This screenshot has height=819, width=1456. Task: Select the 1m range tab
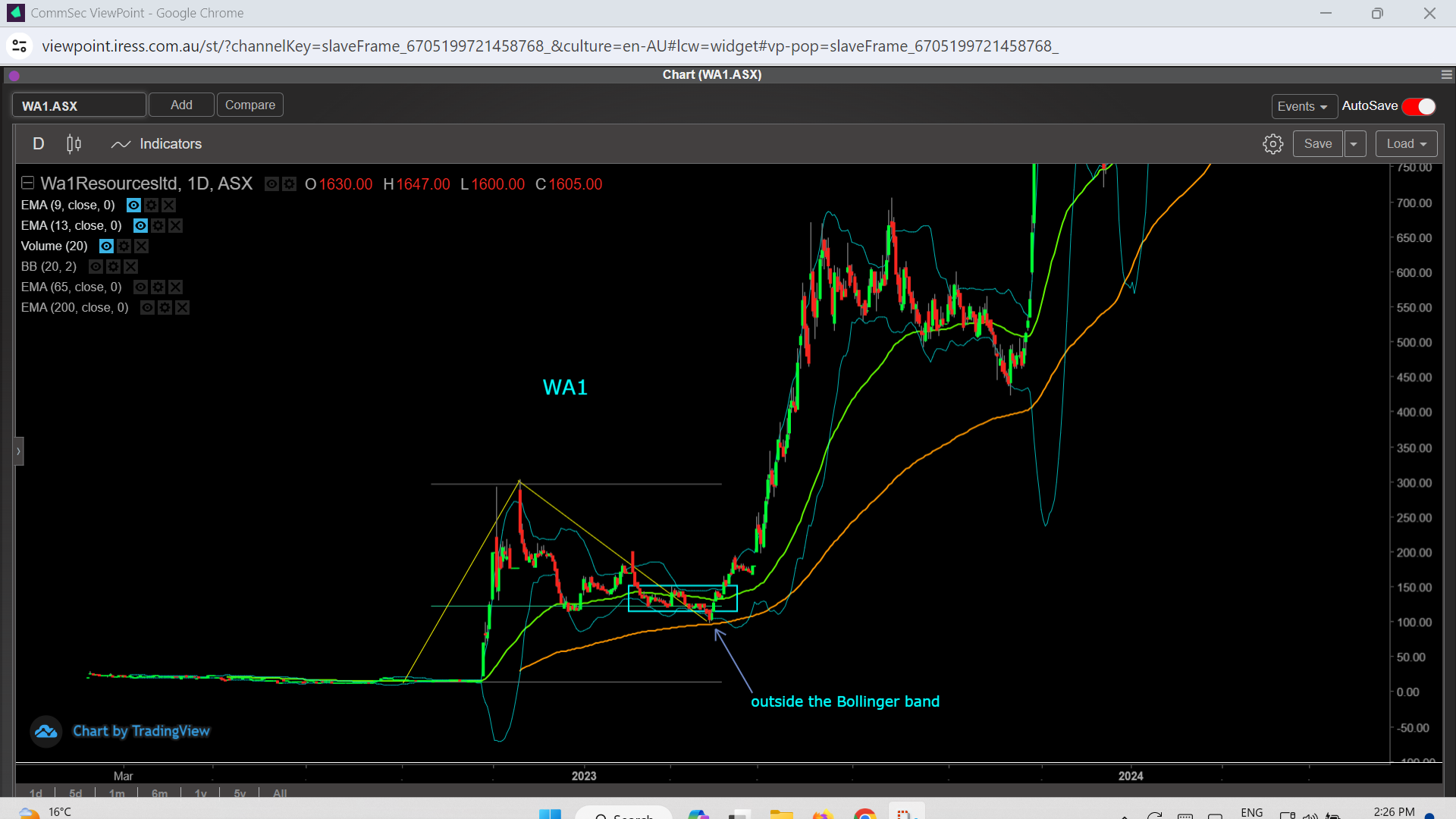point(117,793)
